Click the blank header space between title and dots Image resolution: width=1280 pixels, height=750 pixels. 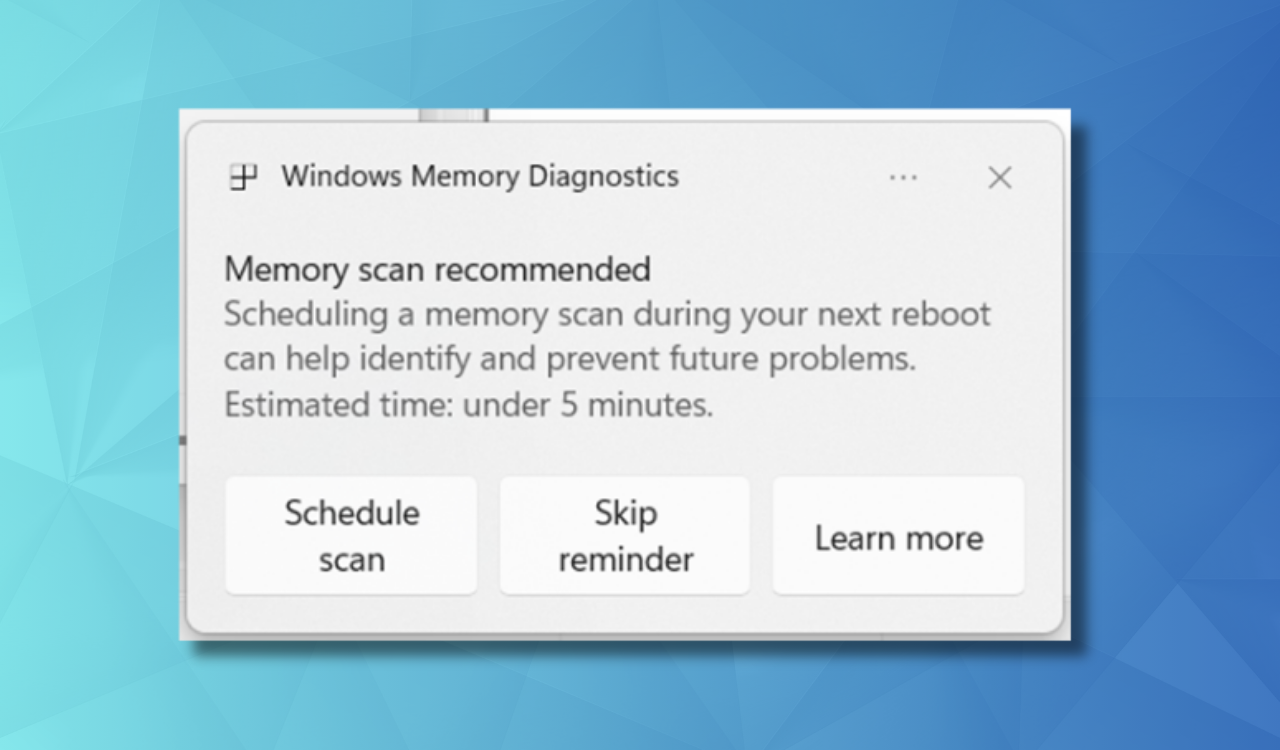pyautogui.click(x=780, y=178)
